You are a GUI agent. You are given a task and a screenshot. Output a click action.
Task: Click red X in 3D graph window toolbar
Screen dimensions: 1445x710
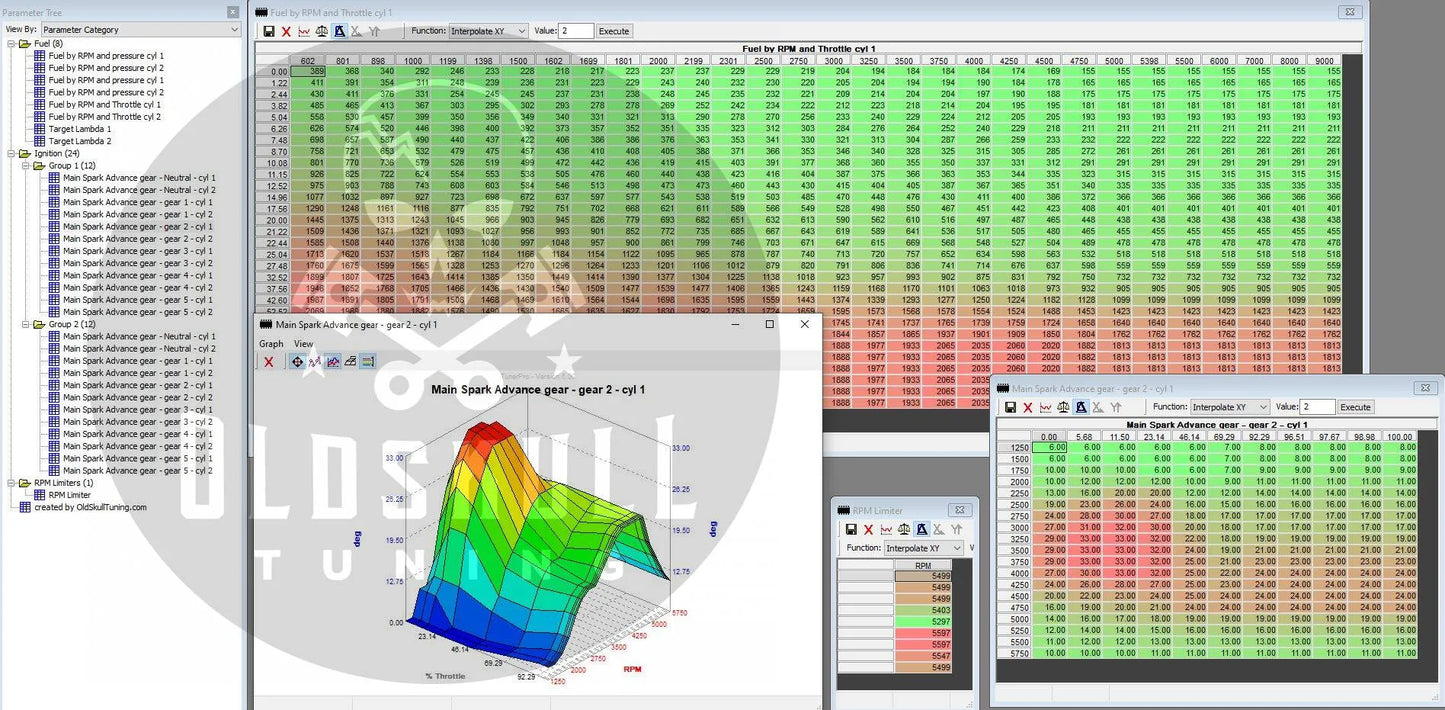pos(269,362)
